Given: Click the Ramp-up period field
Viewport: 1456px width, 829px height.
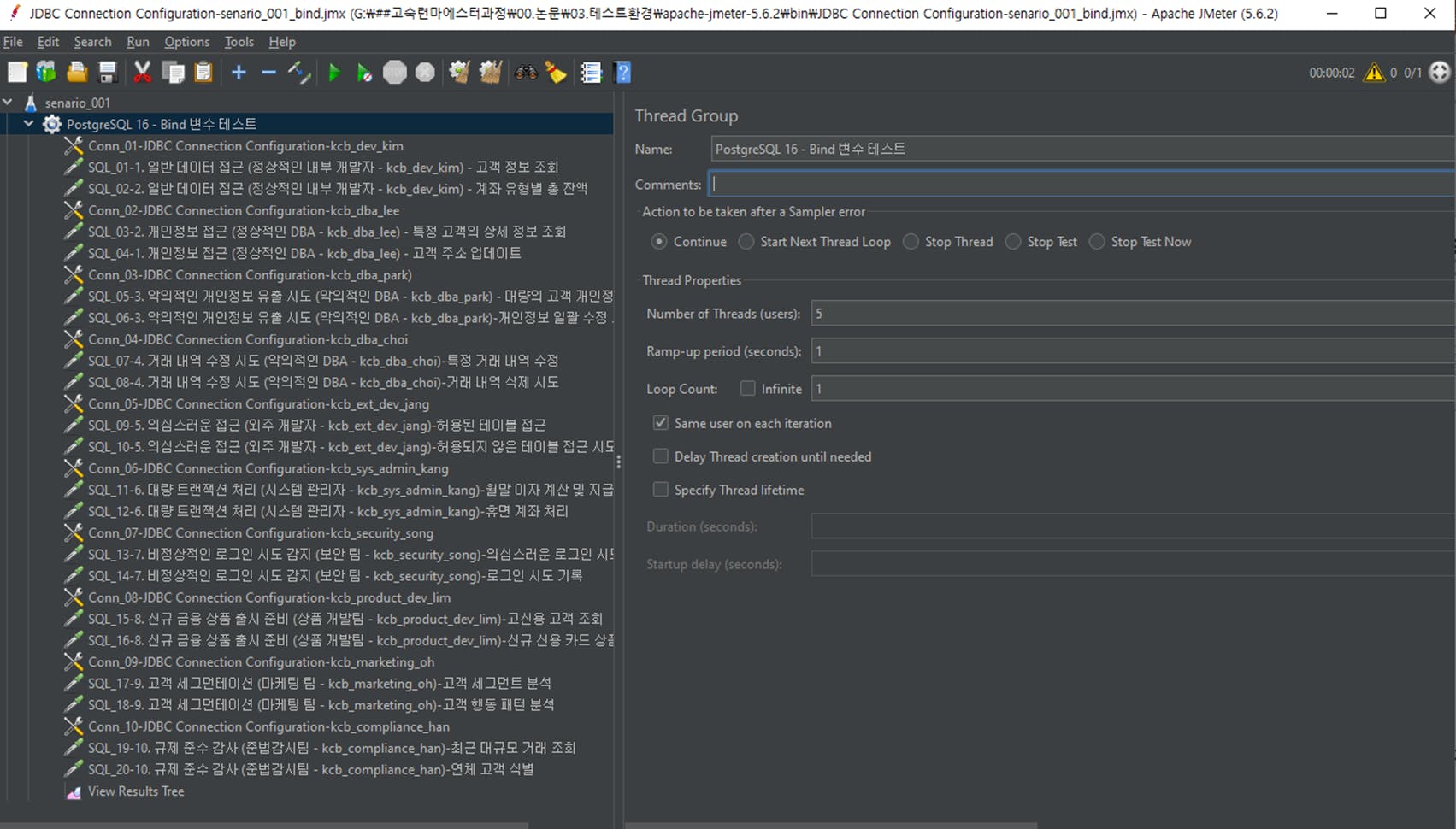Looking at the screenshot, I should point(1134,351).
